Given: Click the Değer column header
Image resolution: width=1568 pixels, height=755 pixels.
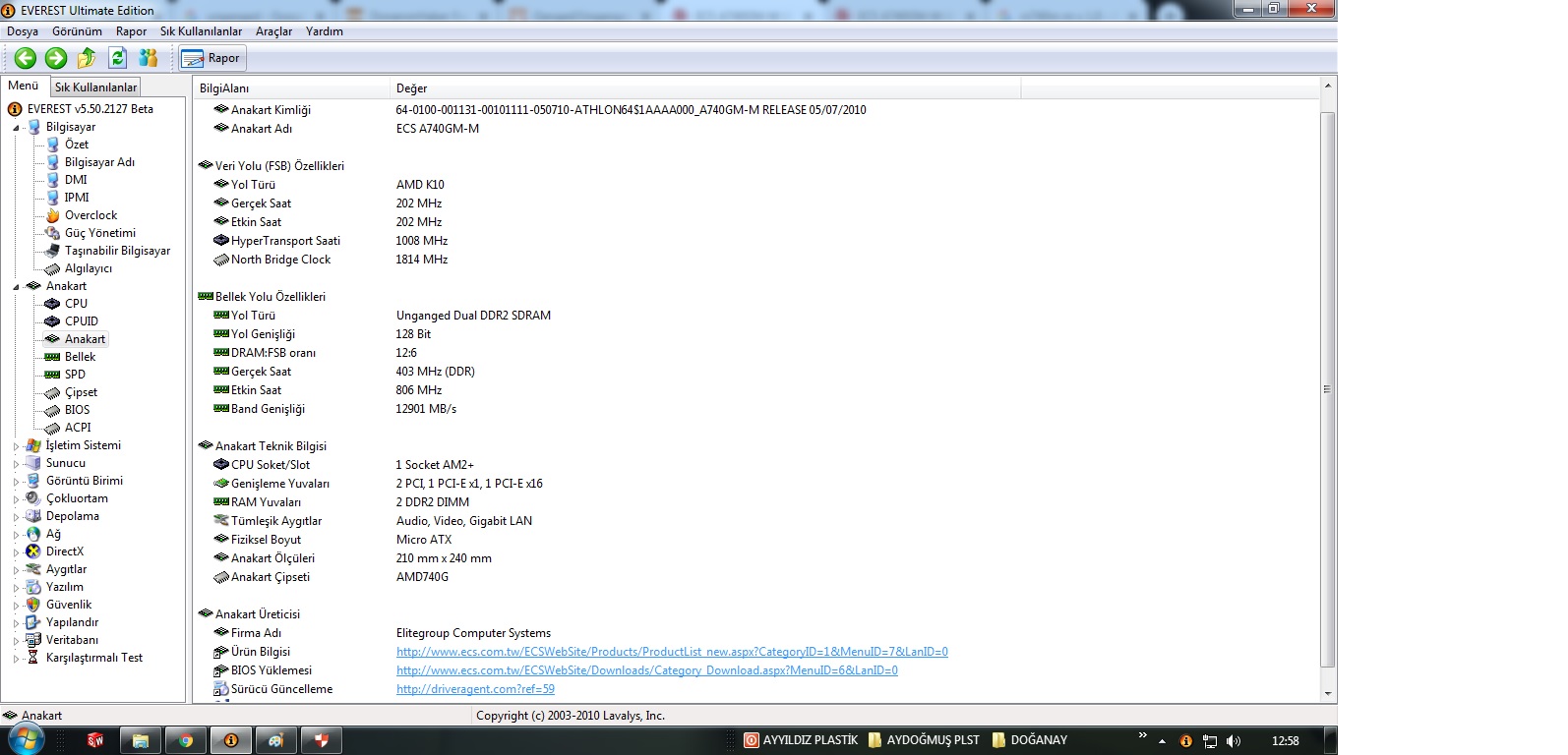Looking at the screenshot, I should (411, 88).
